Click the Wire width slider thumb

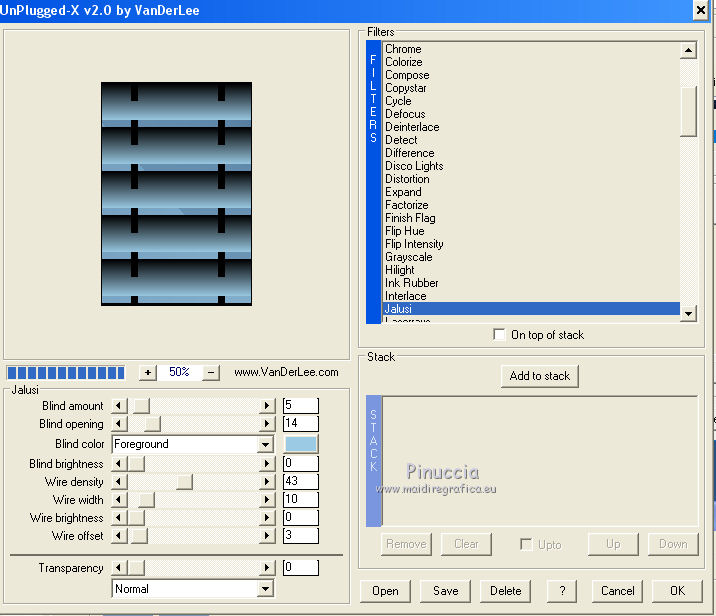pyautogui.click(x=147, y=500)
